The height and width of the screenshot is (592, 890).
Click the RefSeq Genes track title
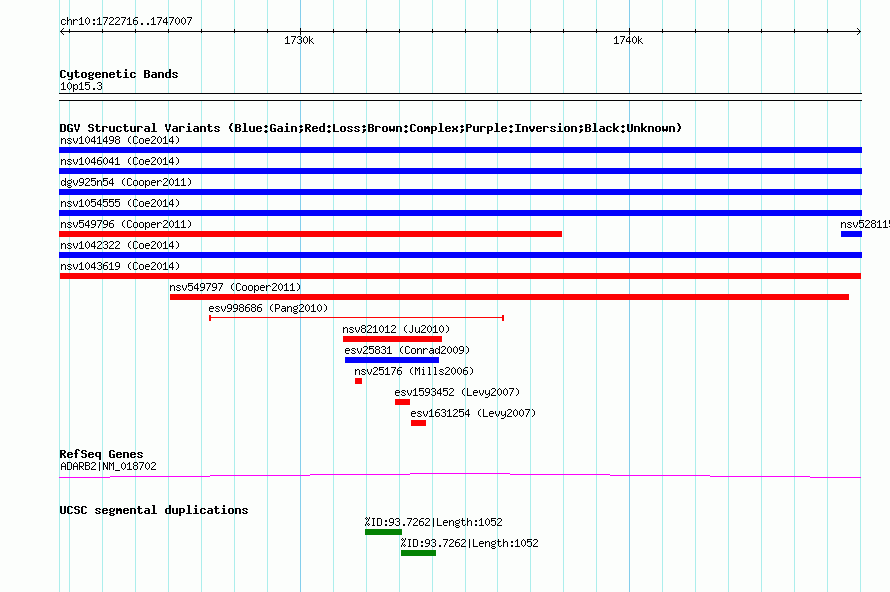click(101, 454)
